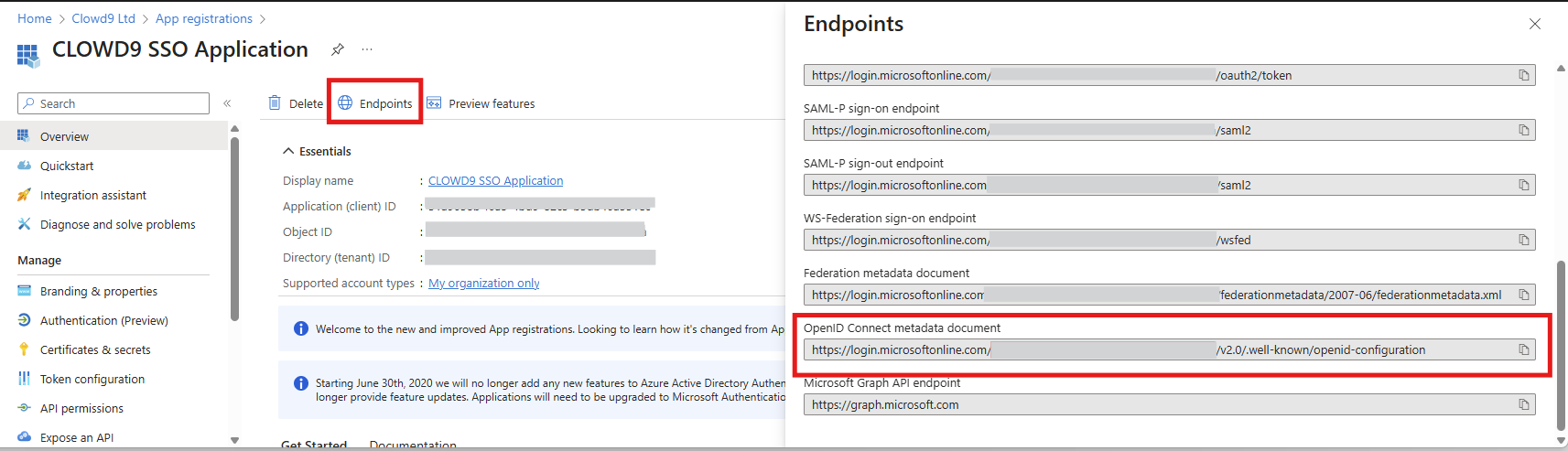Click the Endpoints panel scrollbar thumb
Screen dimensions: 1568x451
pos(1561,345)
